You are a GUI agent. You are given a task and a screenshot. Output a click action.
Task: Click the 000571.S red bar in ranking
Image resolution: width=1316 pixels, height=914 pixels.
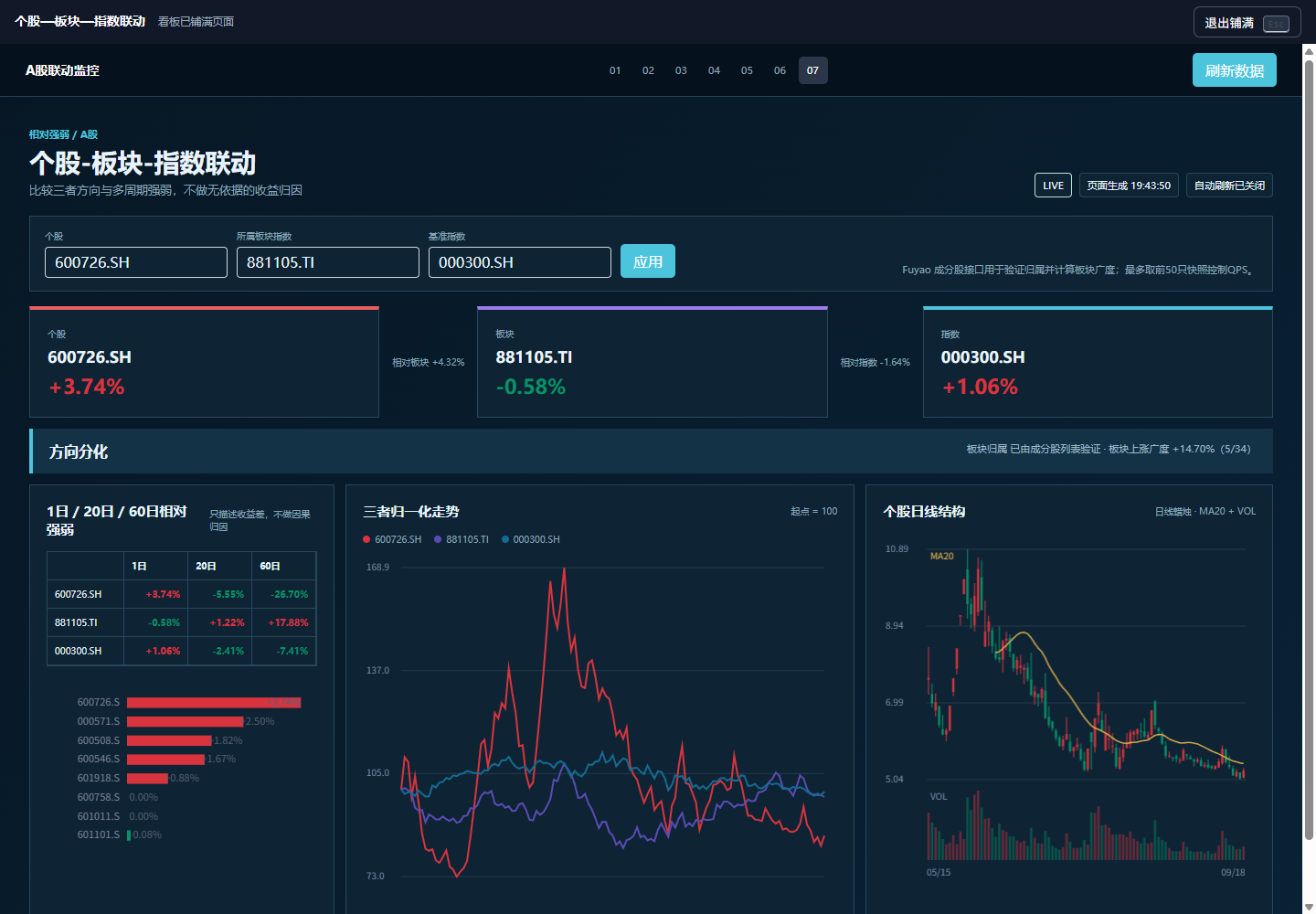pos(186,721)
